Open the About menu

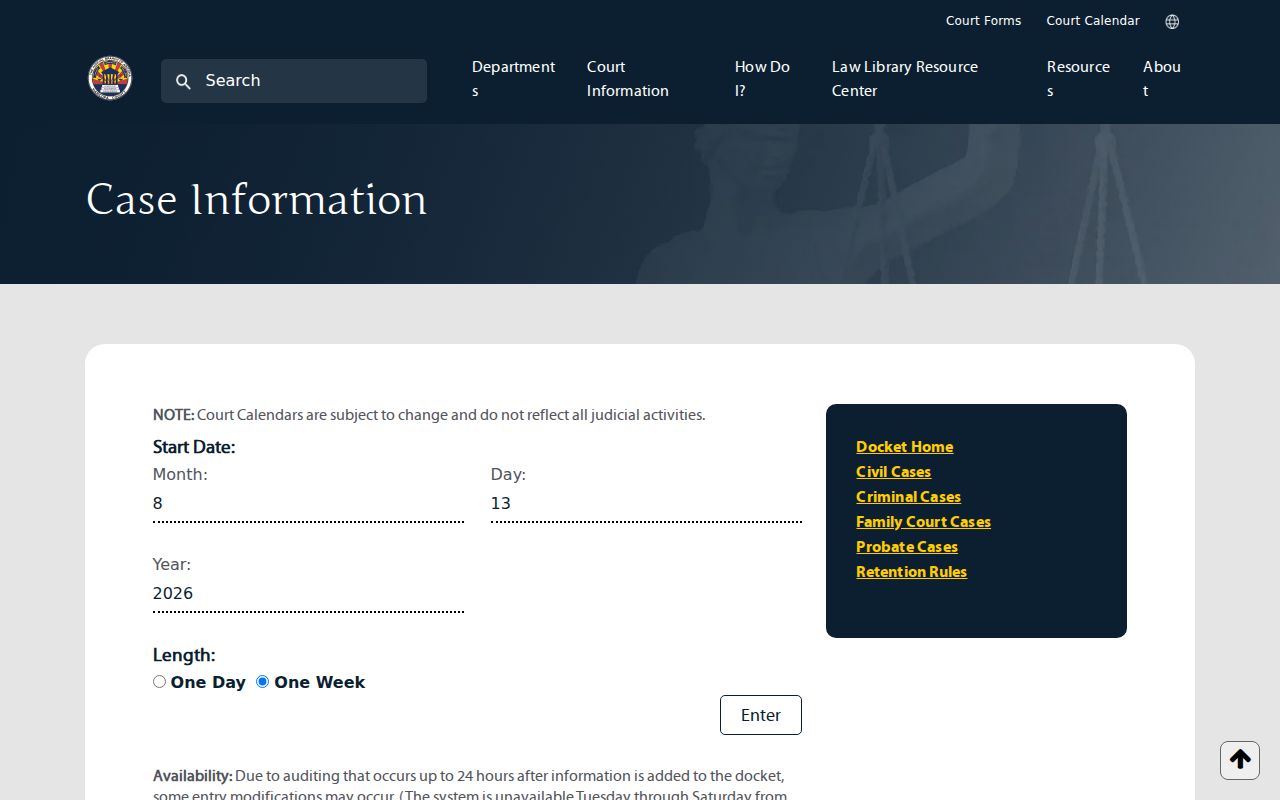1162,79
